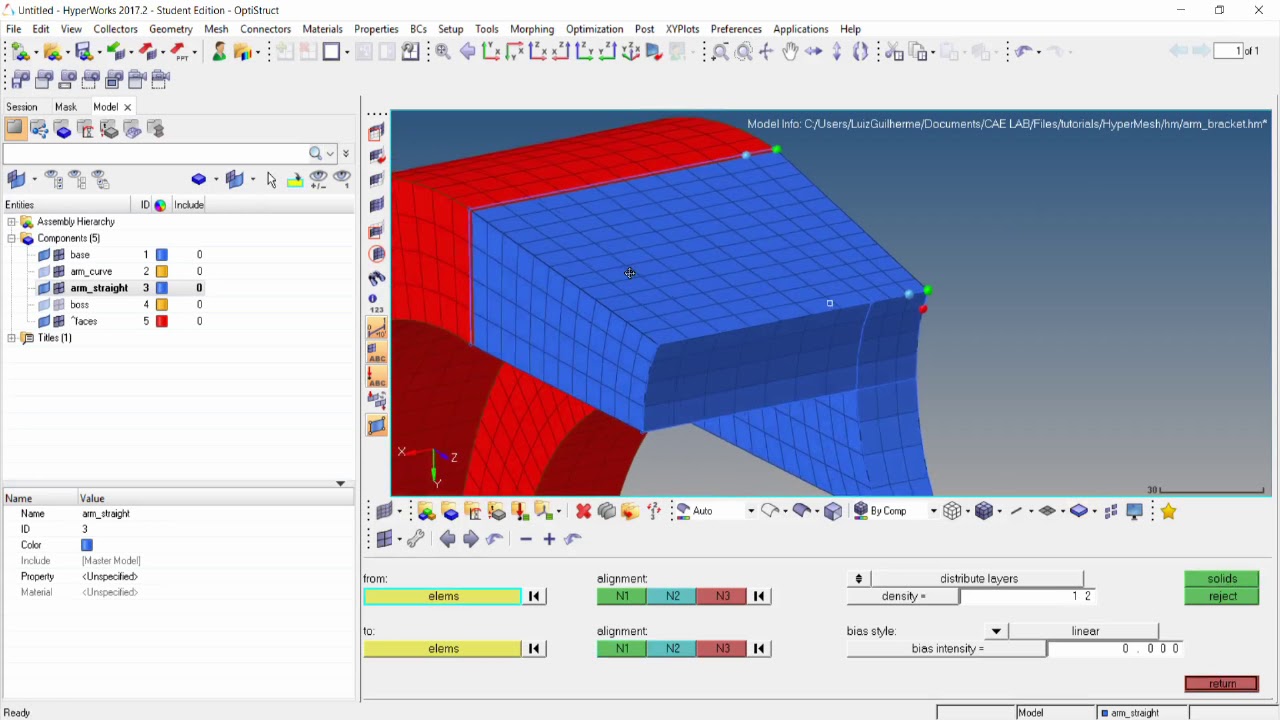Reset the 'from' elems selection
This screenshot has height=720, width=1280.
tap(535, 596)
